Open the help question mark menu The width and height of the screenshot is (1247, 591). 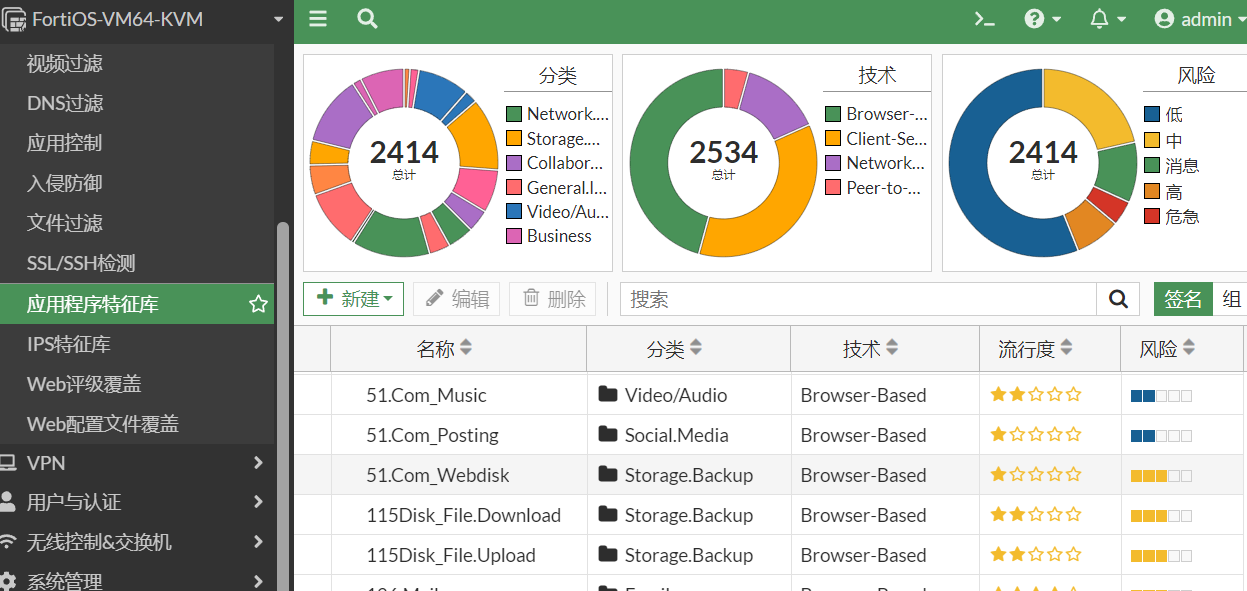click(x=1041, y=19)
